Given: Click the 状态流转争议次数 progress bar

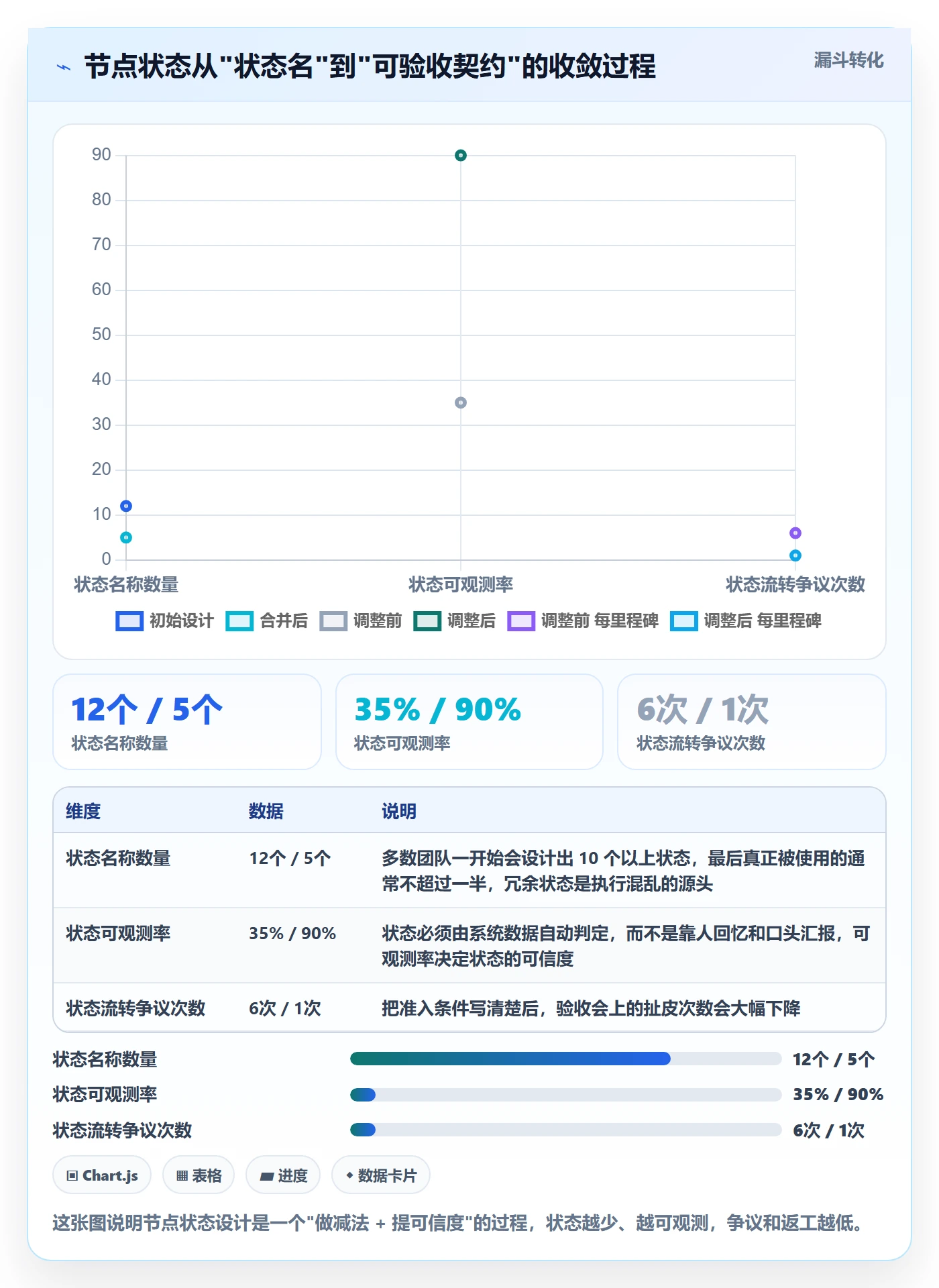Looking at the screenshot, I should pyautogui.click(x=565, y=1130).
